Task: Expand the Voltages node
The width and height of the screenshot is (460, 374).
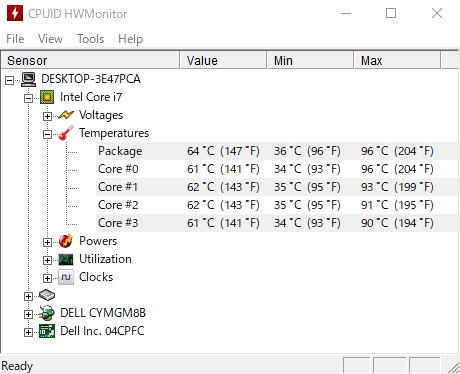Action: click(47, 116)
